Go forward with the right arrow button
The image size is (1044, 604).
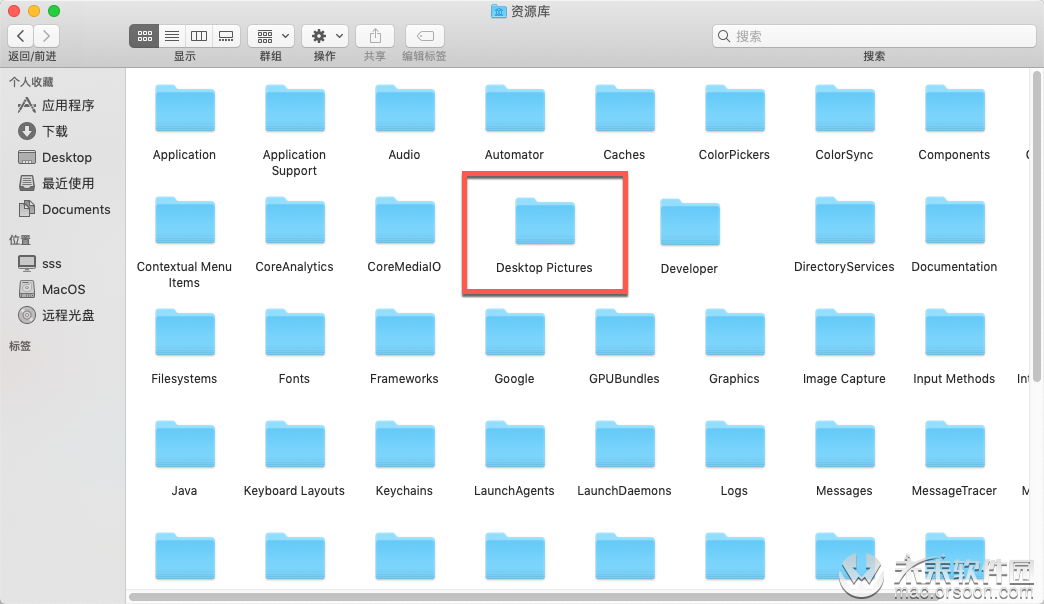46,36
